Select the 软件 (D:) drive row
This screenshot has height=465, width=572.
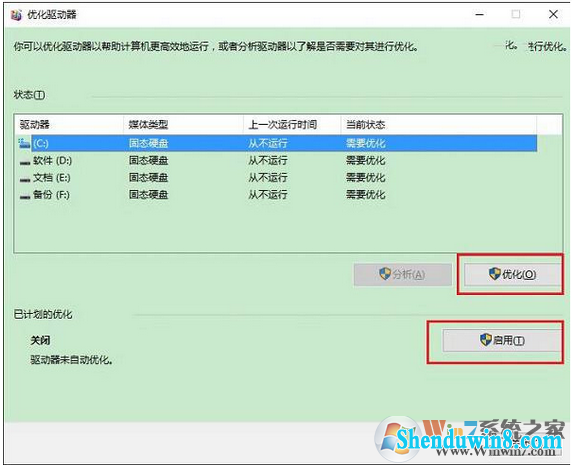point(277,160)
